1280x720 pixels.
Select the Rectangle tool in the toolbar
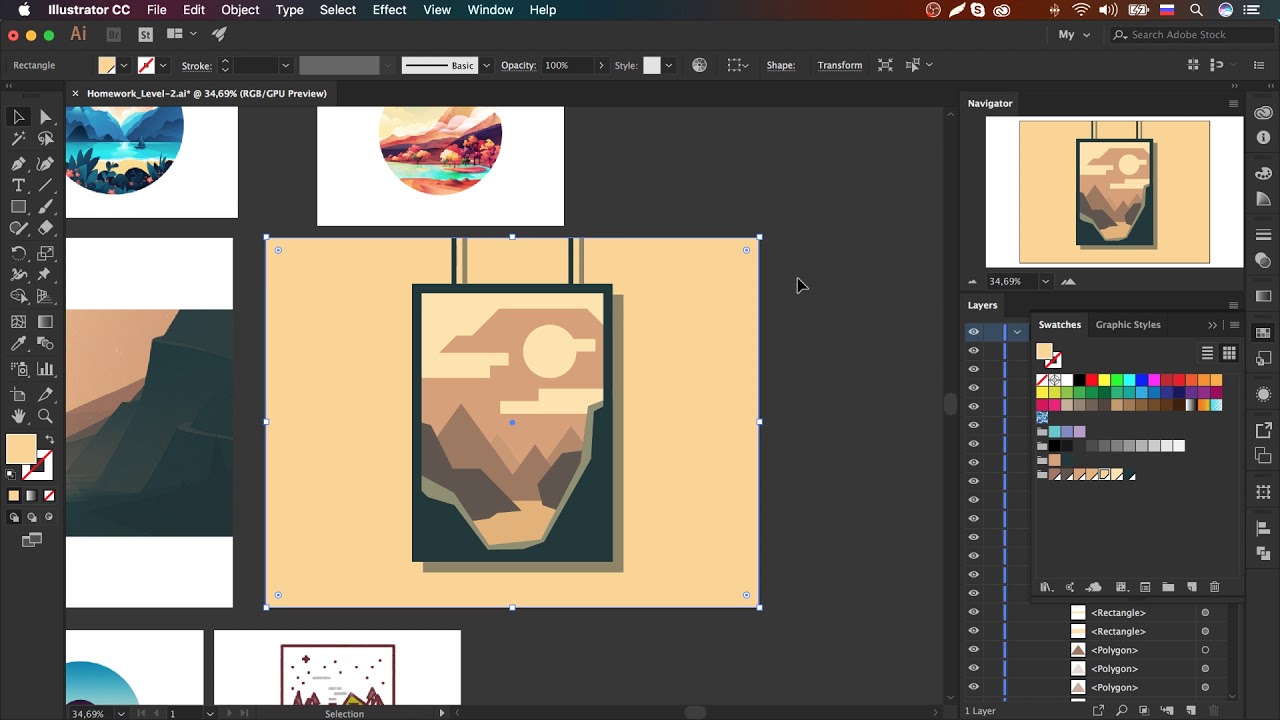click(18, 207)
